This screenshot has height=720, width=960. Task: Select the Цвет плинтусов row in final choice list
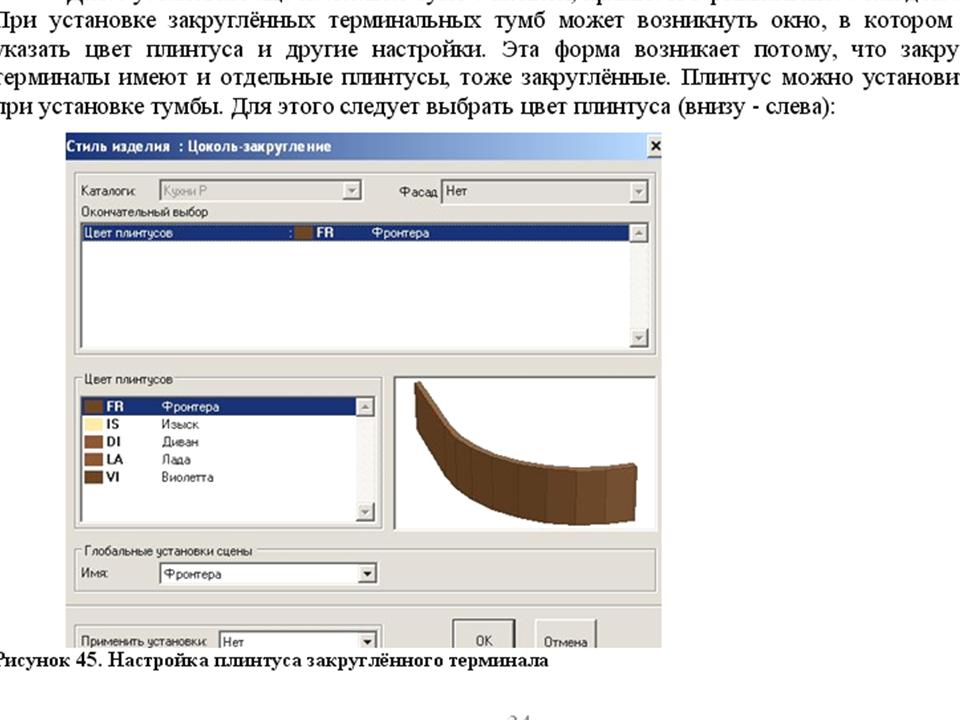tap(355, 233)
